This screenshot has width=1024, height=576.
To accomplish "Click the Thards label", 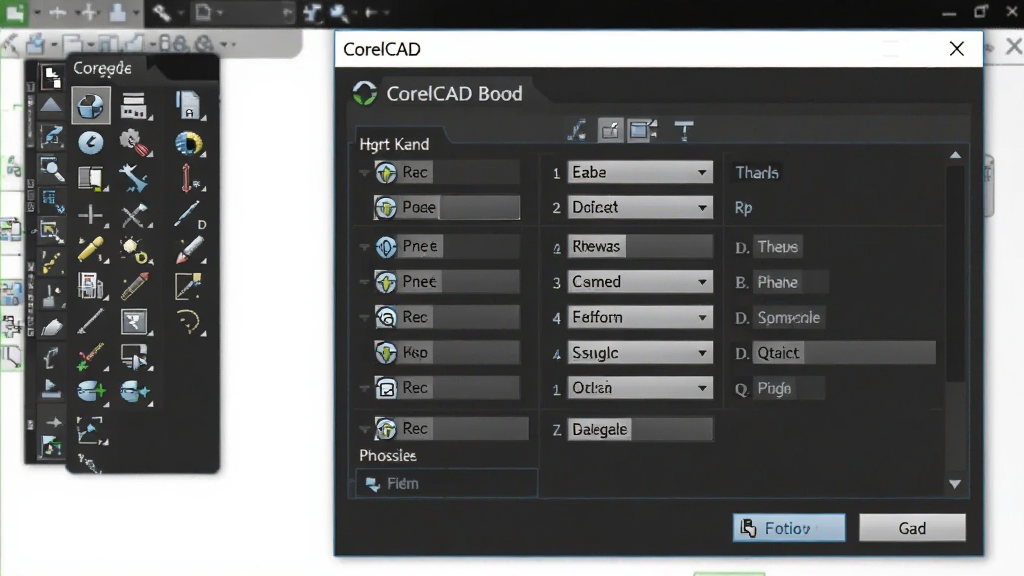I will point(757,172).
